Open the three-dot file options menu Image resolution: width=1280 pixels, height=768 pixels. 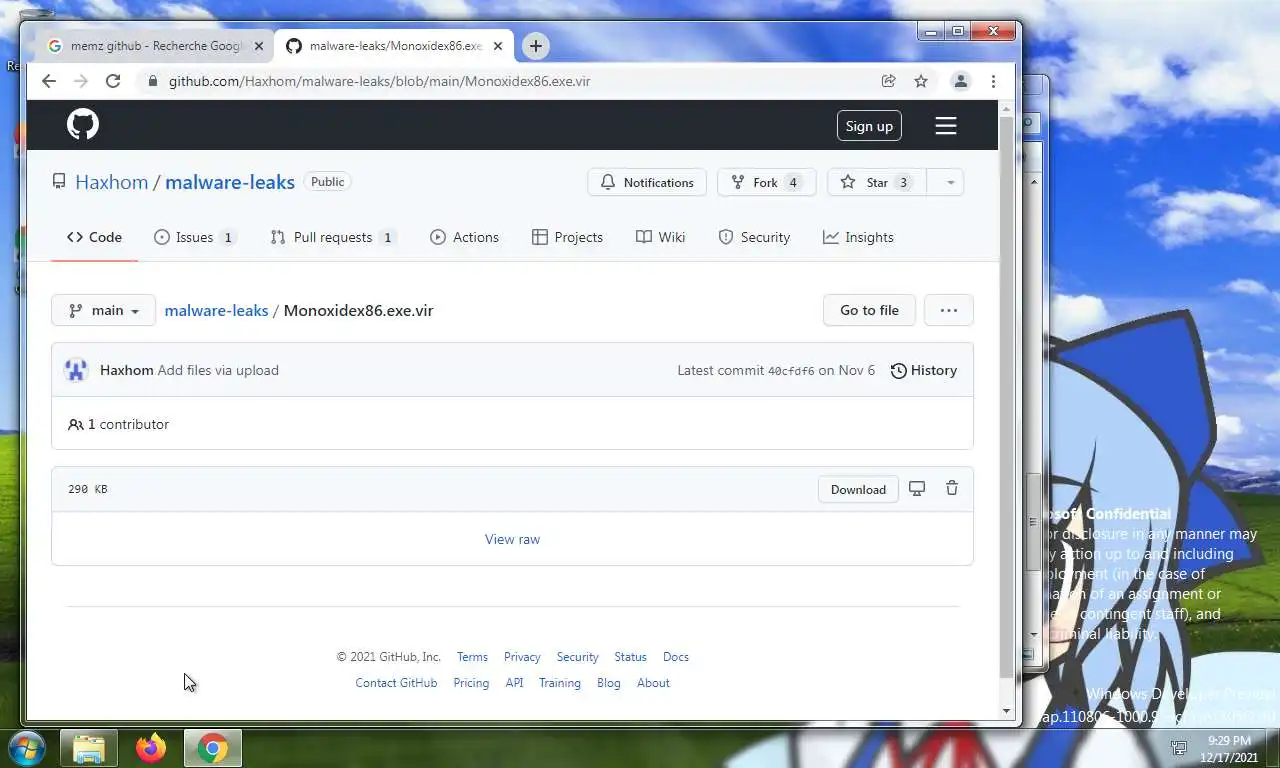(949, 310)
